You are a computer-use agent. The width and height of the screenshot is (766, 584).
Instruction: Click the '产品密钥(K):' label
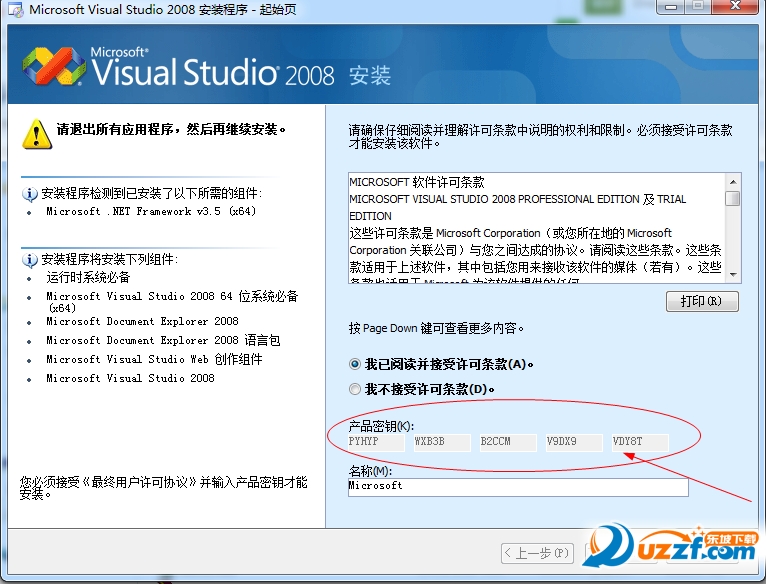[381, 426]
